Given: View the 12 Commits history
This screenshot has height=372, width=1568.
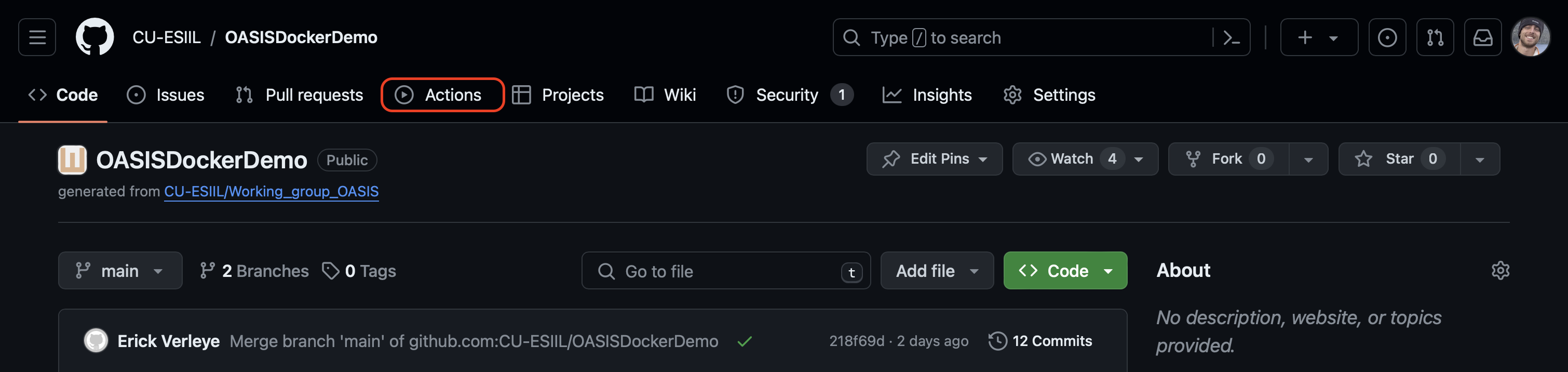Looking at the screenshot, I should pyautogui.click(x=1040, y=341).
